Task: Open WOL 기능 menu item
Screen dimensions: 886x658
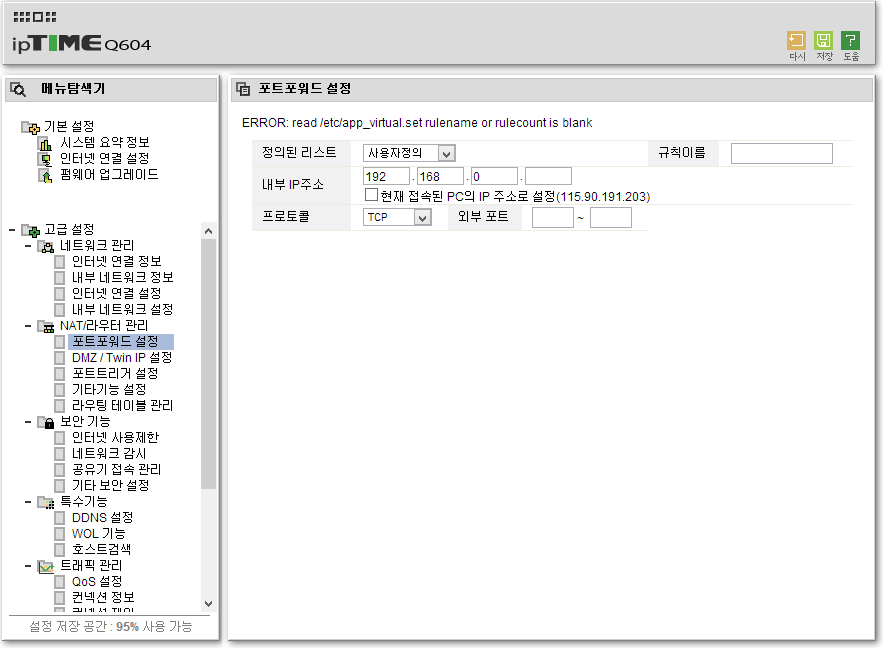Action: pos(98,534)
